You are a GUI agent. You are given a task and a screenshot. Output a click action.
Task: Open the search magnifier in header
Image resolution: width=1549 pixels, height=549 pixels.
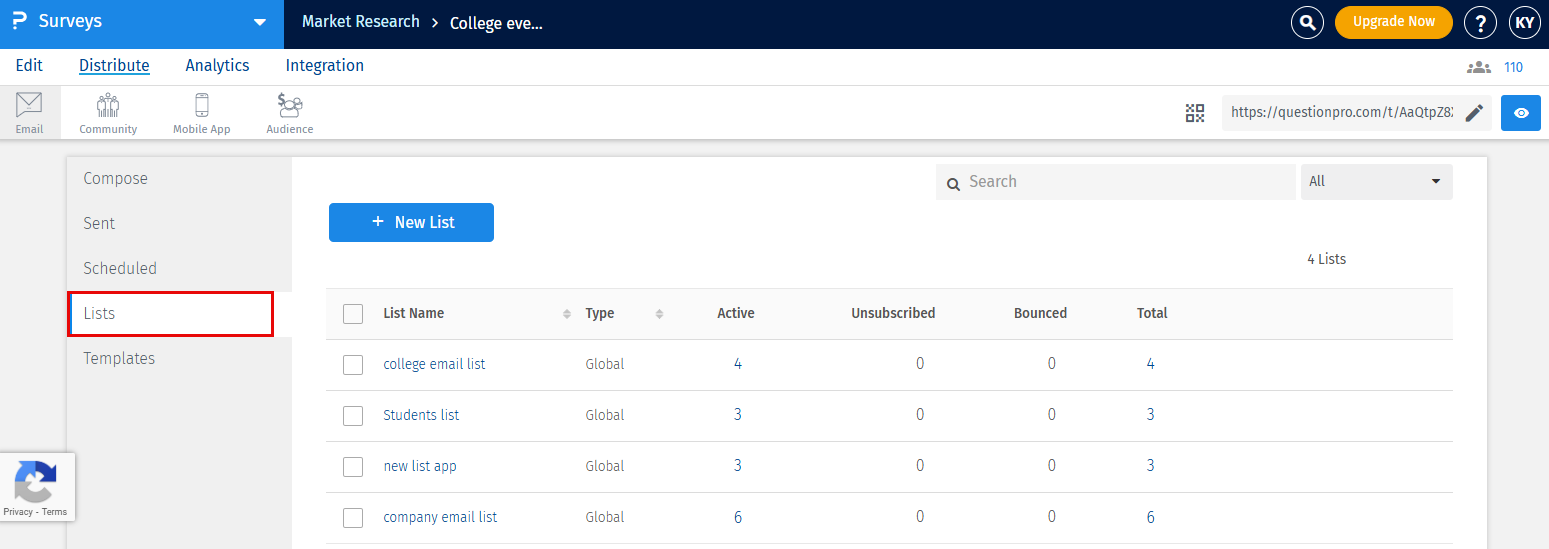point(1306,22)
